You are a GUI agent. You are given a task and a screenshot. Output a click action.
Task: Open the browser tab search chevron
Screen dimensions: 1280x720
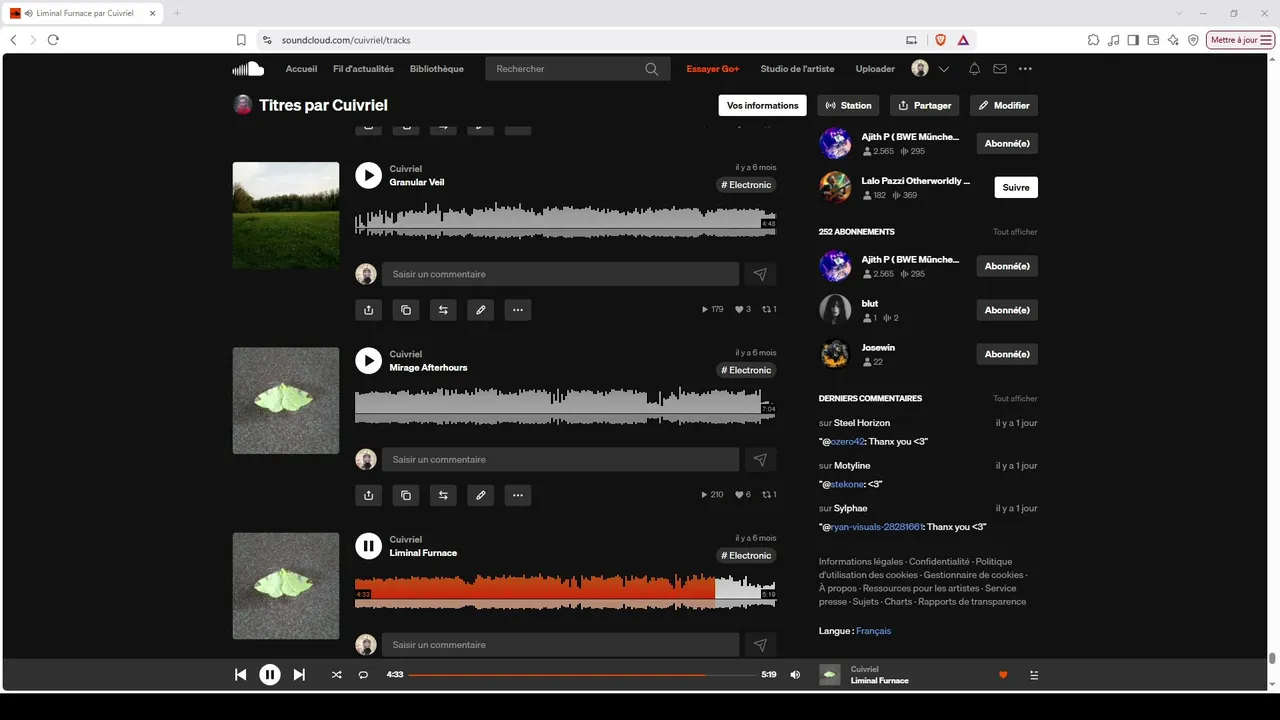pyautogui.click(x=1179, y=13)
